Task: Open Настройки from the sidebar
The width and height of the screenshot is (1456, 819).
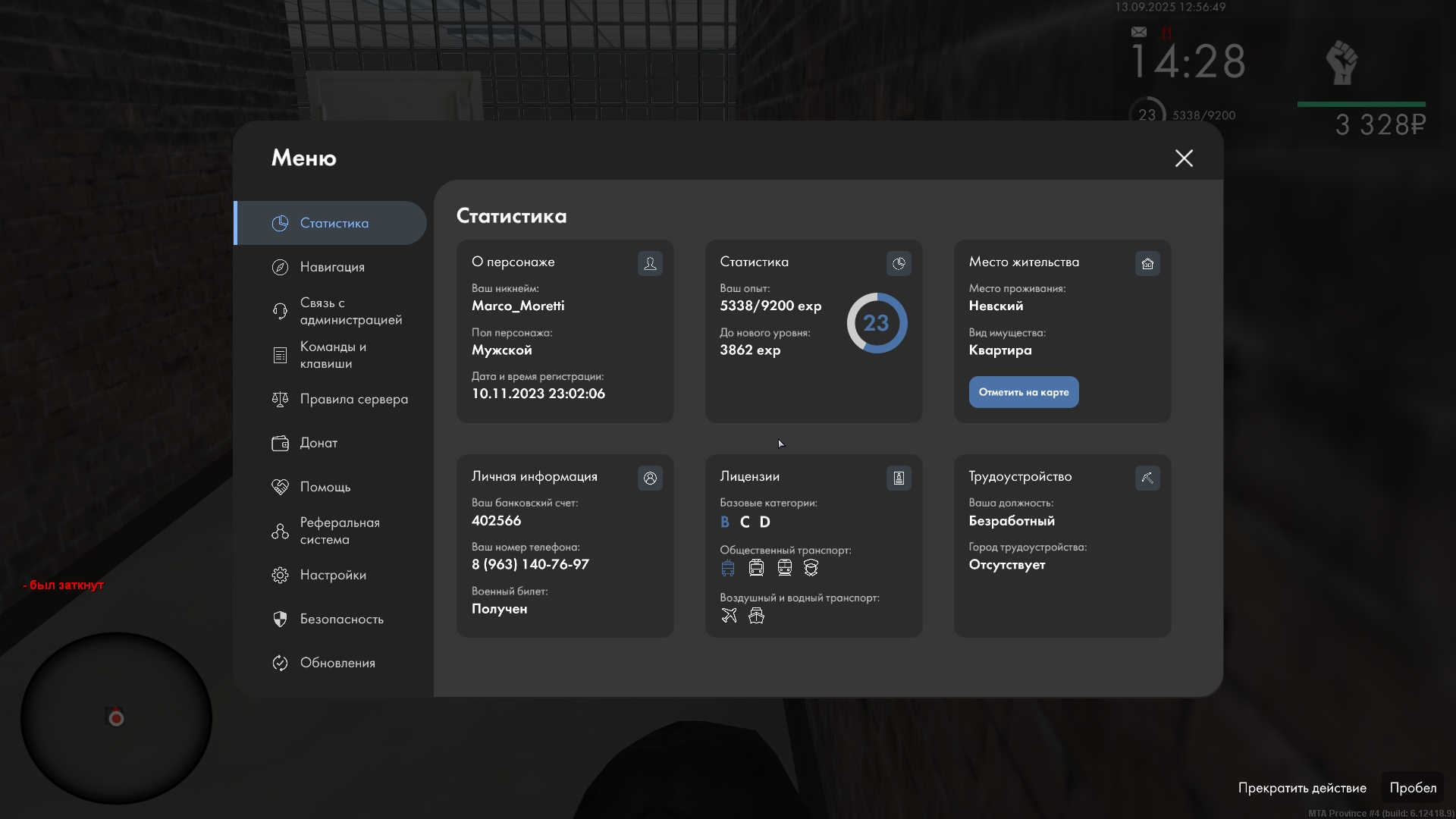Action: (332, 575)
